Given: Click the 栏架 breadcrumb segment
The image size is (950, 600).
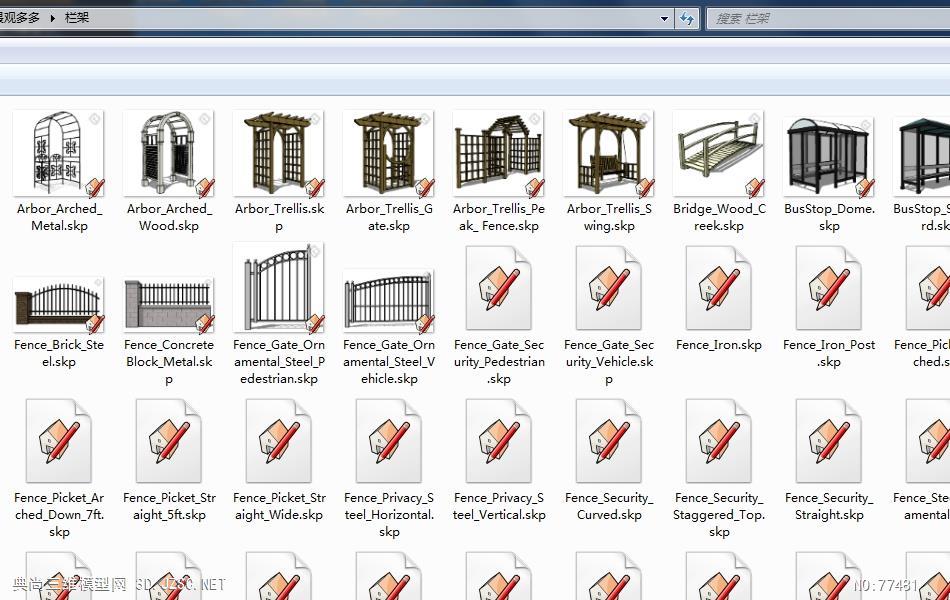Looking at the screenshot, I should click(x=77, y=18).
